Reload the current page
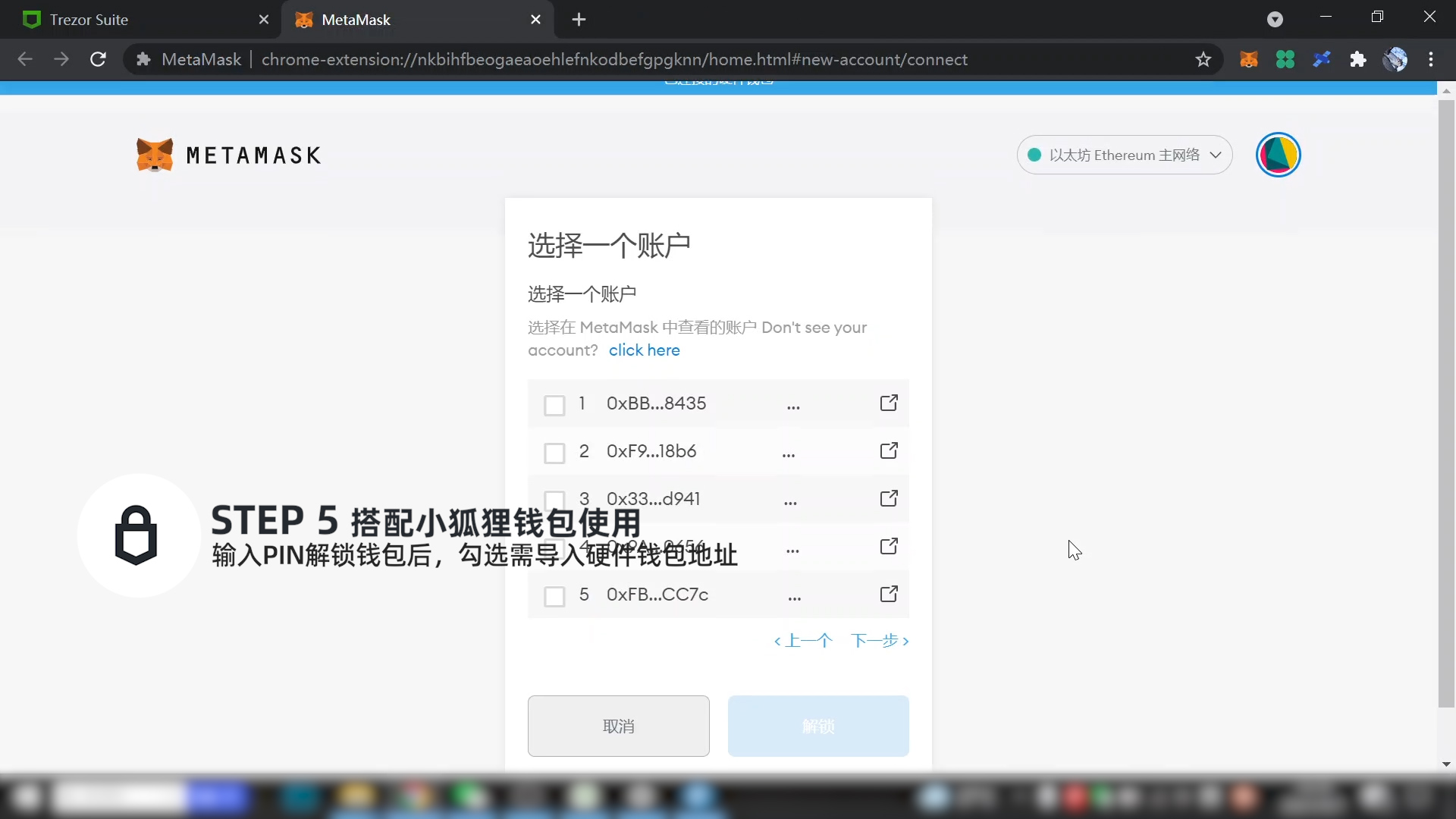 (x=98, y=59)
